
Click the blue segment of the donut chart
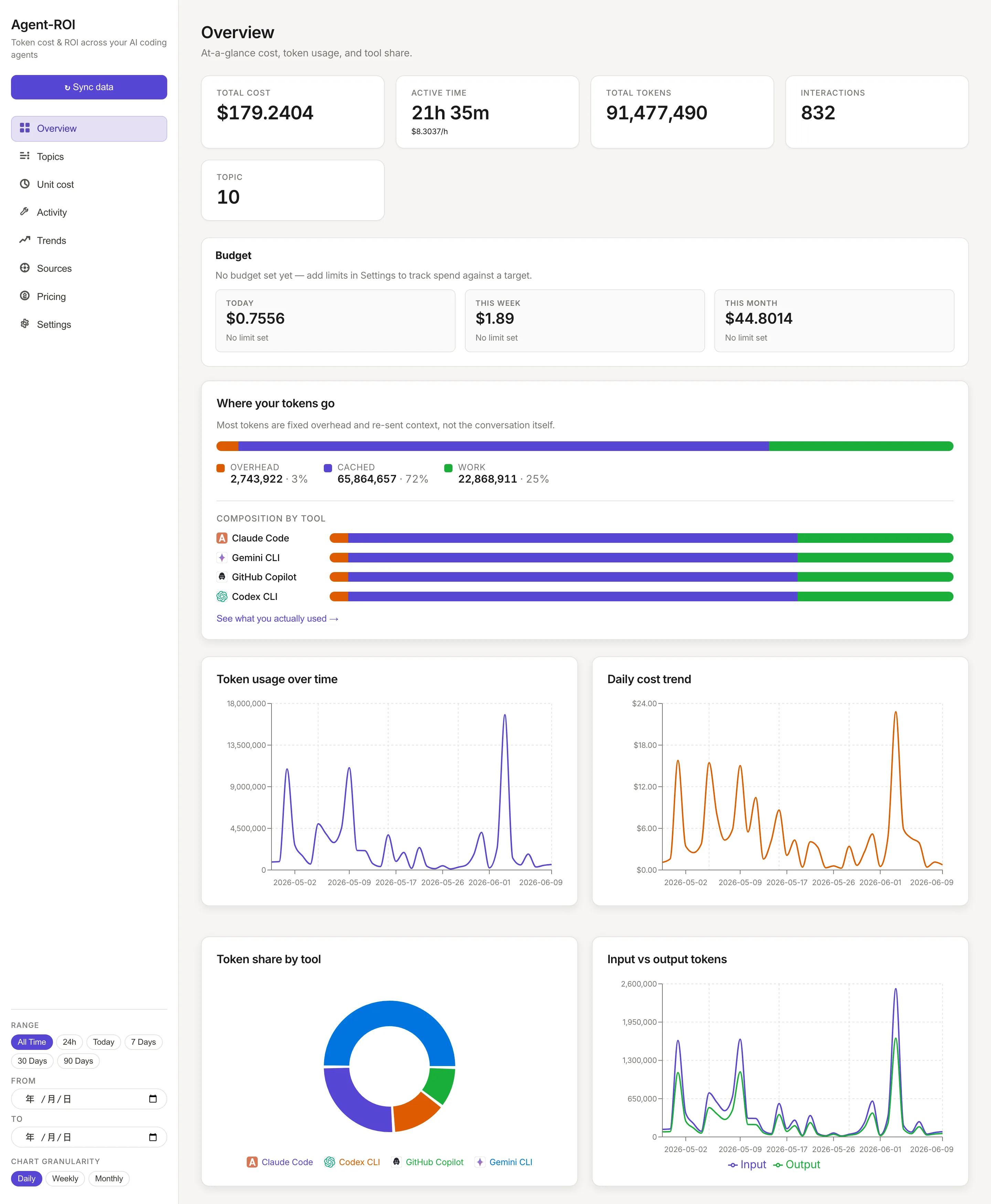pos(389,1013)
